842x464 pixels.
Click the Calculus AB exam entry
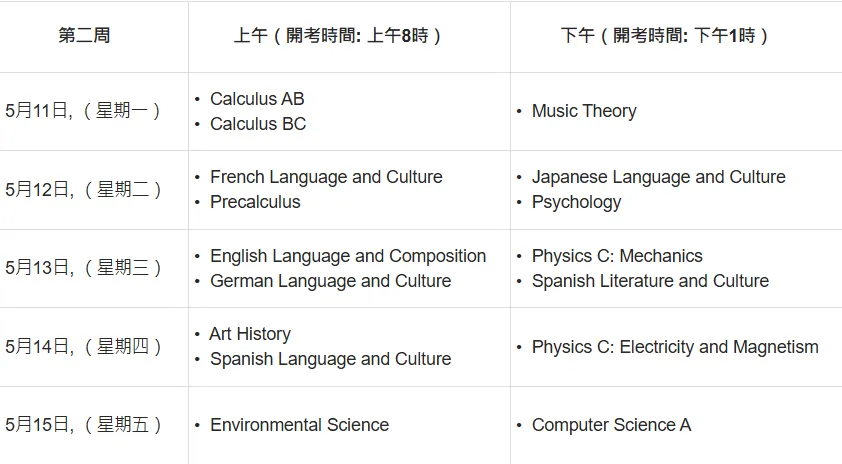point(257,99)
